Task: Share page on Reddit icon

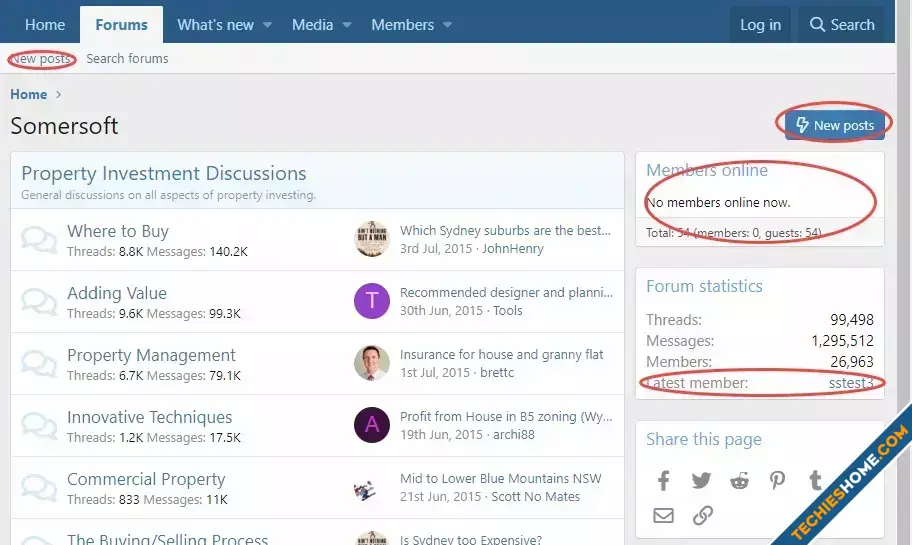Action: tap(739, 480)
